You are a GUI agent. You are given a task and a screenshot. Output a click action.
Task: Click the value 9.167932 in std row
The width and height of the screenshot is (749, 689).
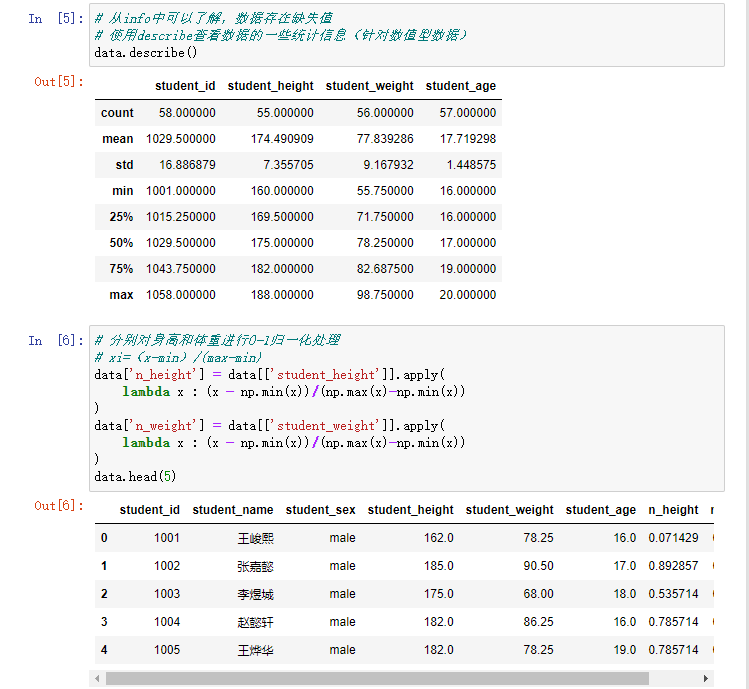(x=388, y=165)
